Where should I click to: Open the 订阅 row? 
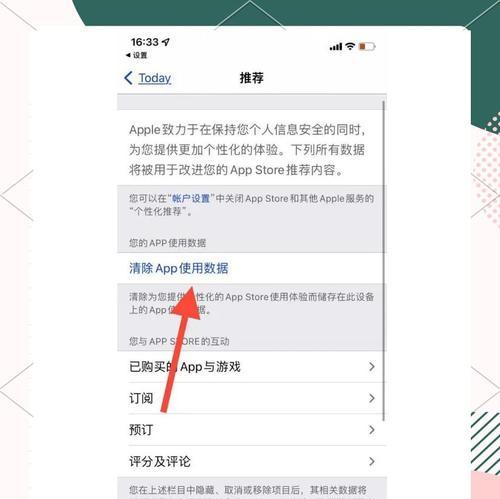[252, 398]
